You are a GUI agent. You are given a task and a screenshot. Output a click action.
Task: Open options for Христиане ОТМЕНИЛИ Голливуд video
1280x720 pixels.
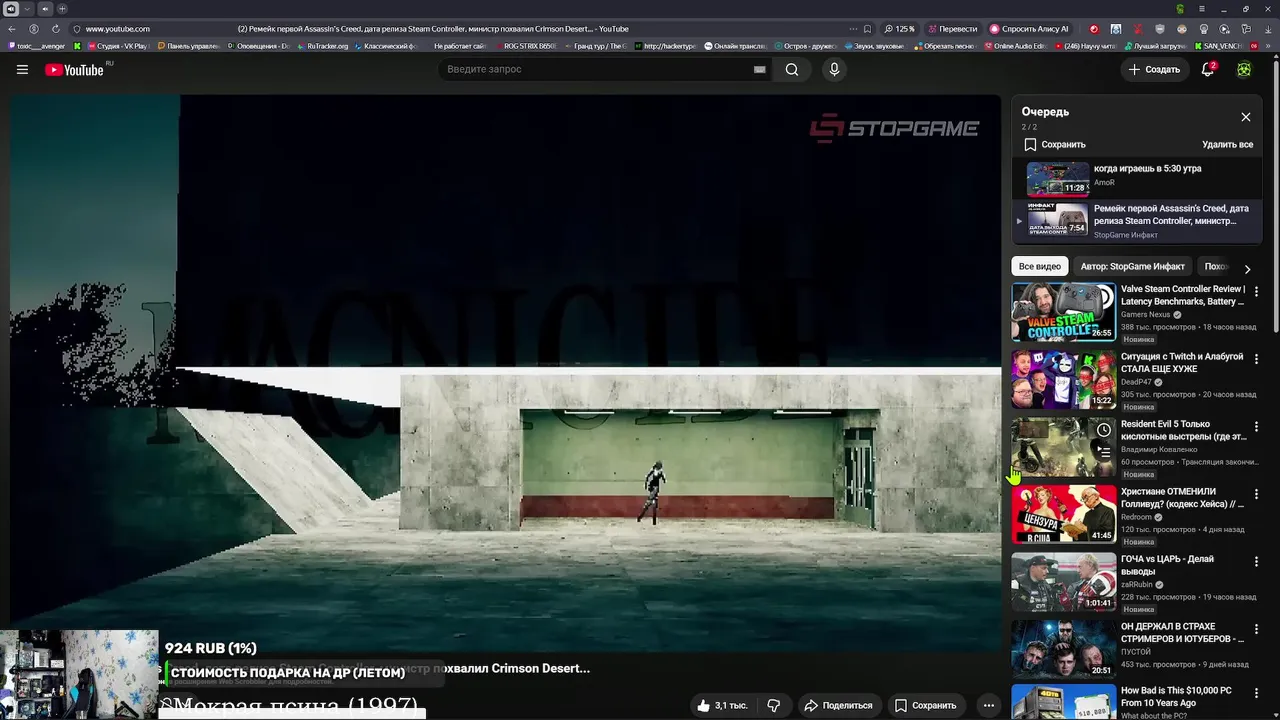(x=1257, y=493)
